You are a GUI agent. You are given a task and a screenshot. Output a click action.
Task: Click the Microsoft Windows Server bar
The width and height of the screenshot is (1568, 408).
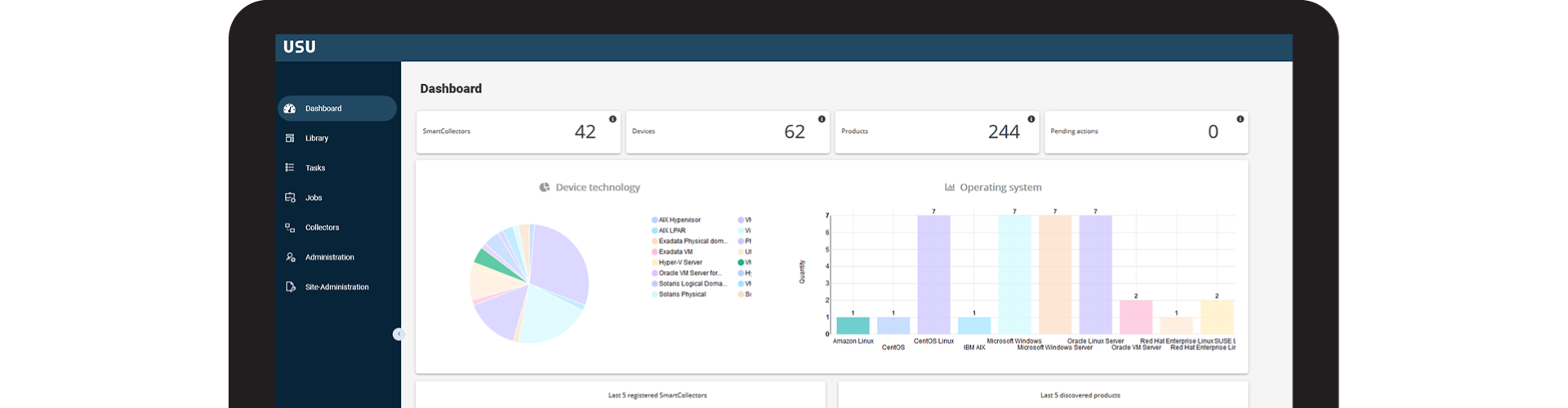point(1055,274)
